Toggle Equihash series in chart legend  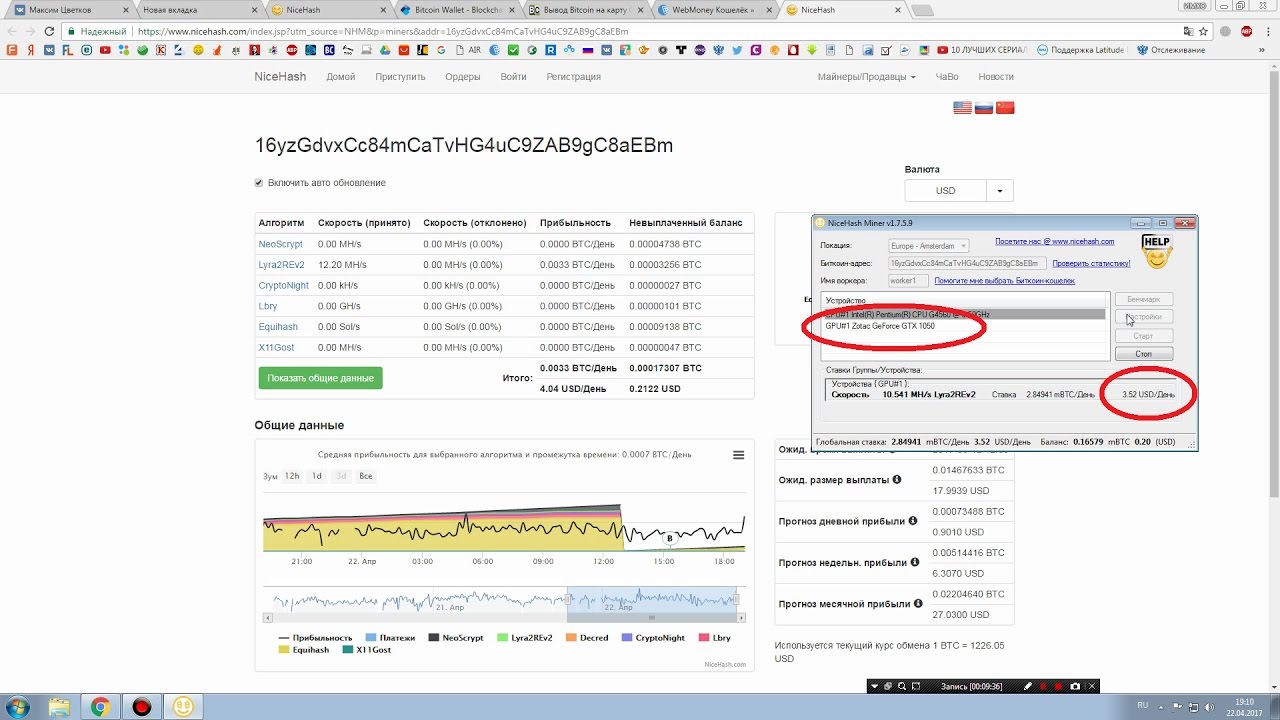click(x=303, y=650)
